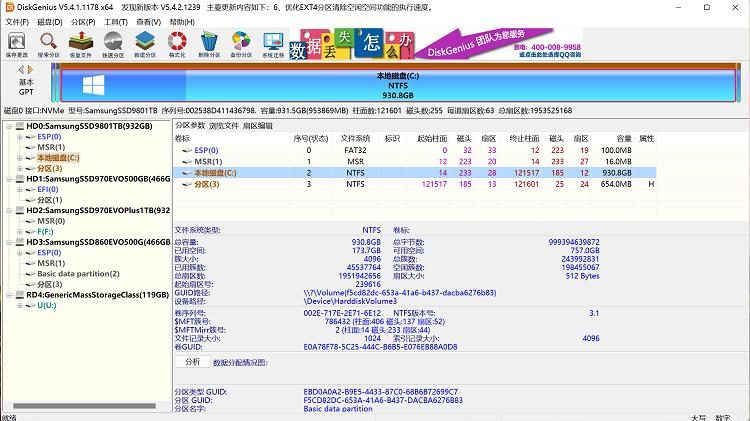
Task: Collapse the HD3 SamsungSSD860EVO500G disk node
Action: tap(9, 242)
